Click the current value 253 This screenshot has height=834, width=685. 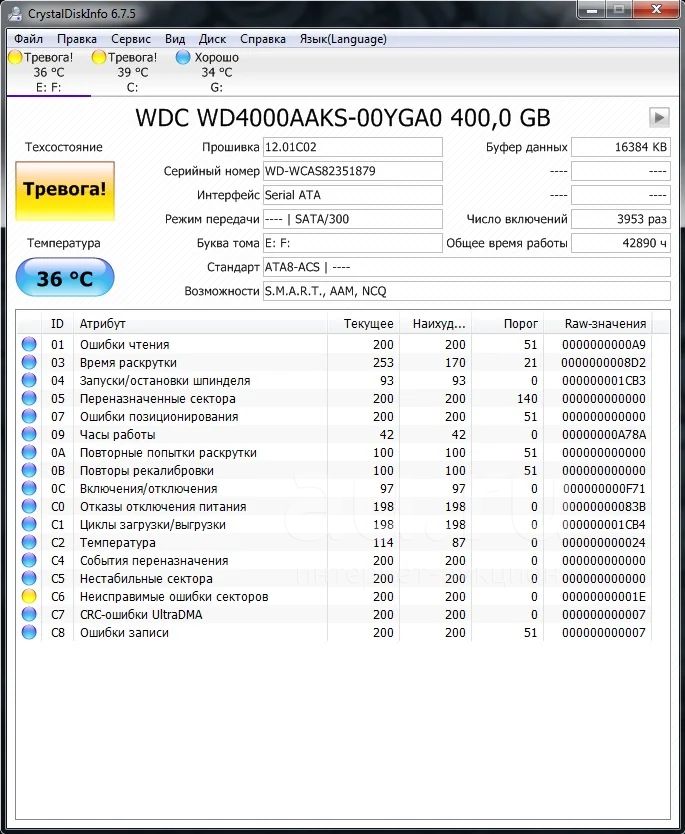pyautogui.click(x=383, y=363)
